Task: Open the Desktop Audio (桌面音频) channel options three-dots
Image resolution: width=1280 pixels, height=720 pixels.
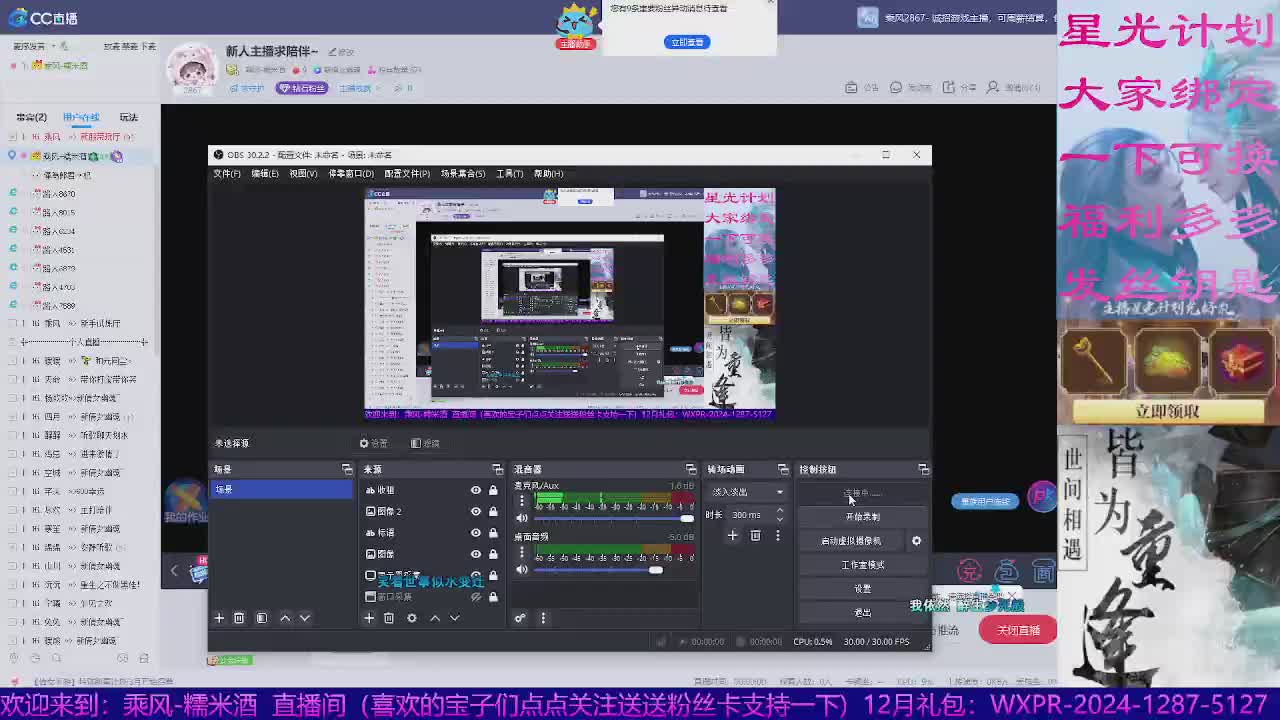Action: (521, 552)
